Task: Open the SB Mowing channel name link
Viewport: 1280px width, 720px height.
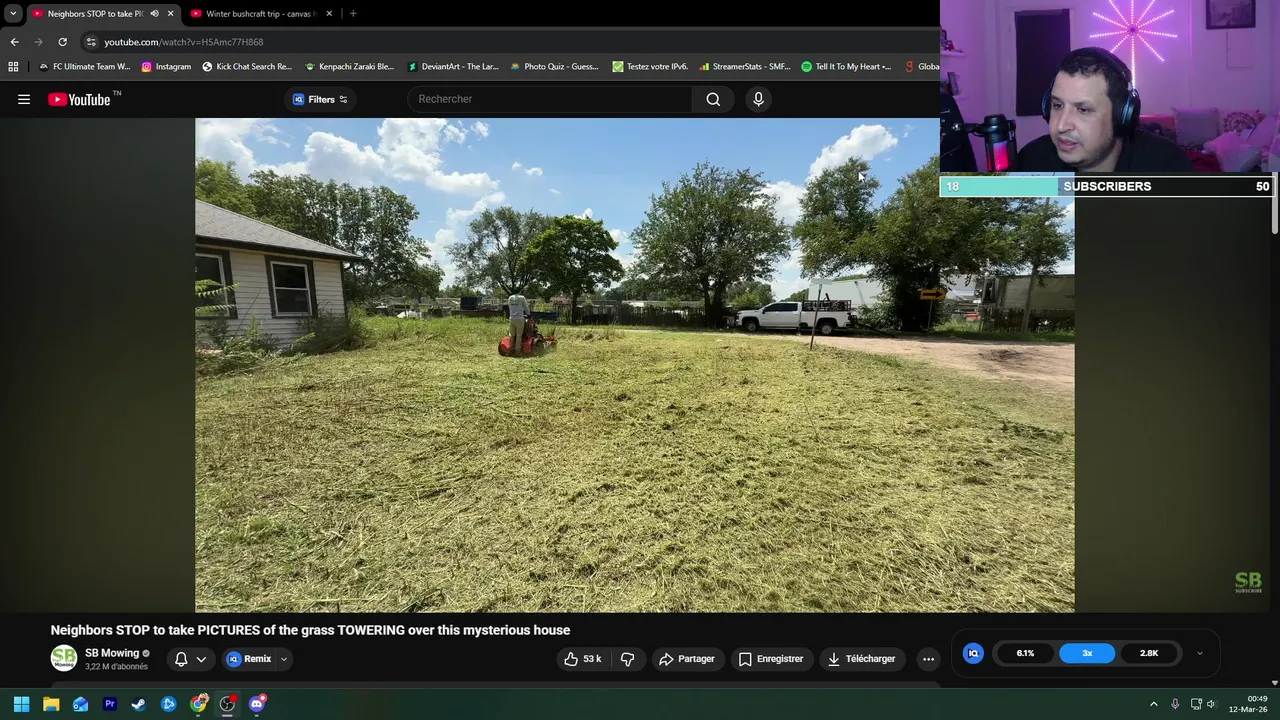Action: click(x=112, y=653)
